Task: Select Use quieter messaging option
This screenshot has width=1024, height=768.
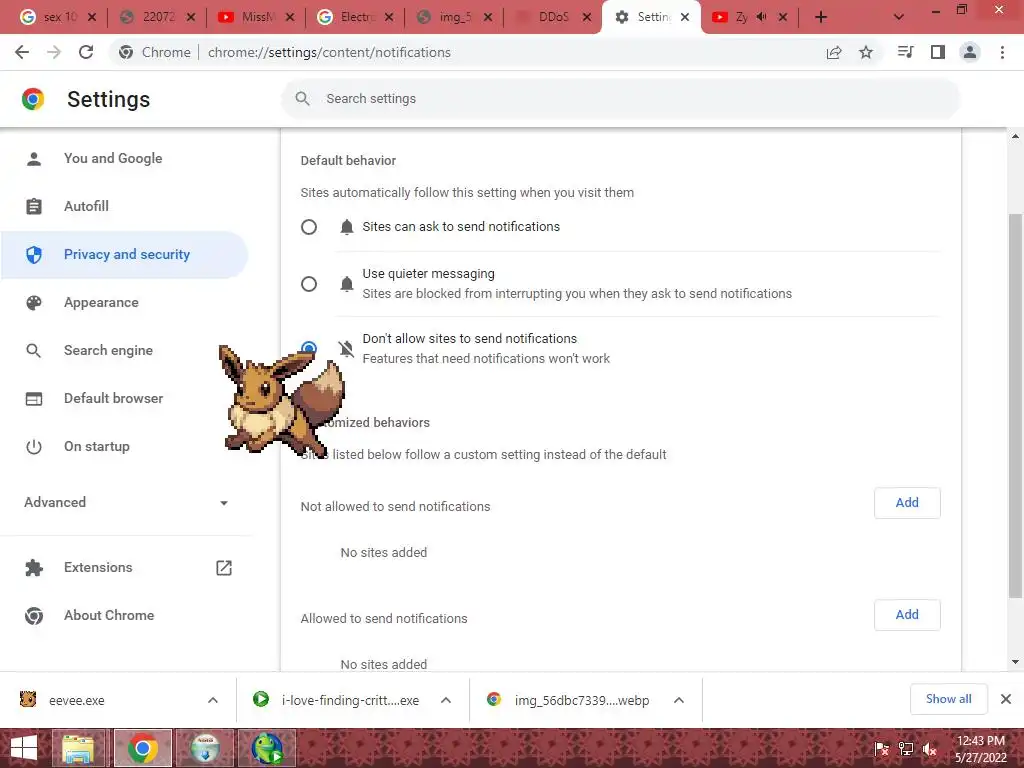Action: click(309, 284)
